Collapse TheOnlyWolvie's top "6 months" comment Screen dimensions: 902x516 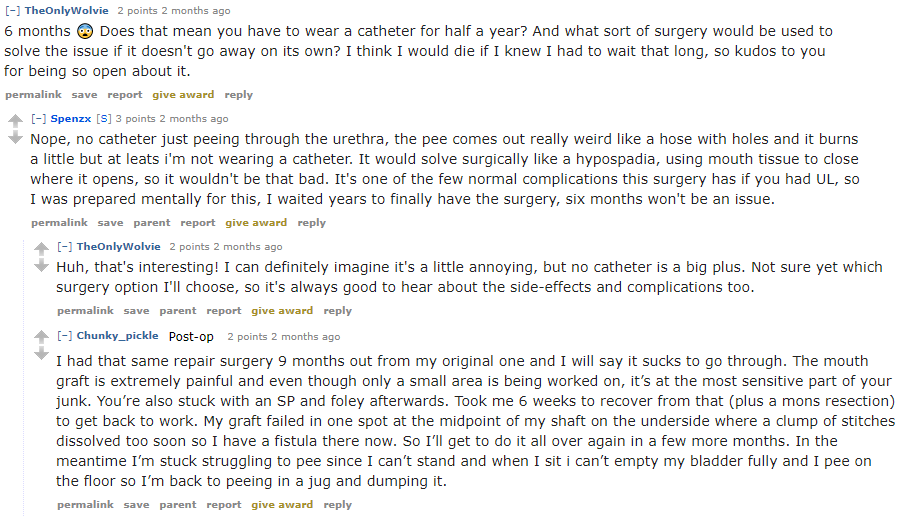click(x=12, y=11)
